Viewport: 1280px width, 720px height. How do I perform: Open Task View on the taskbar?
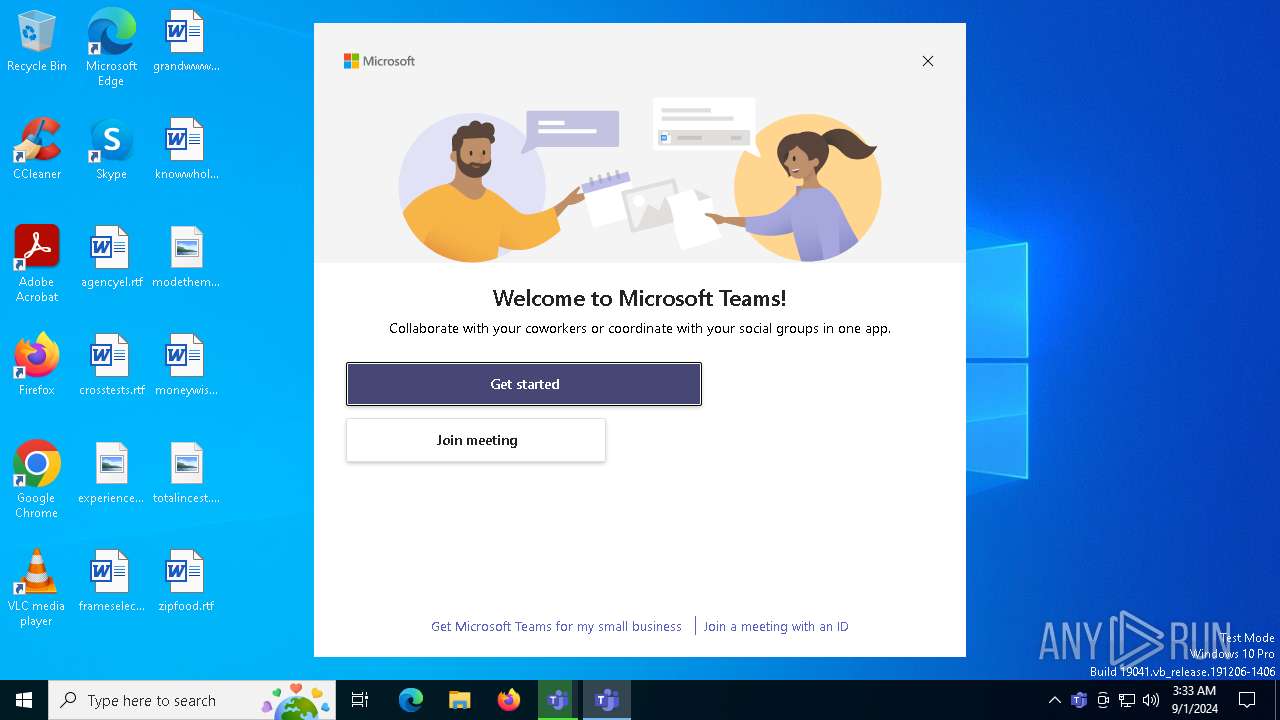coord(360,700)
